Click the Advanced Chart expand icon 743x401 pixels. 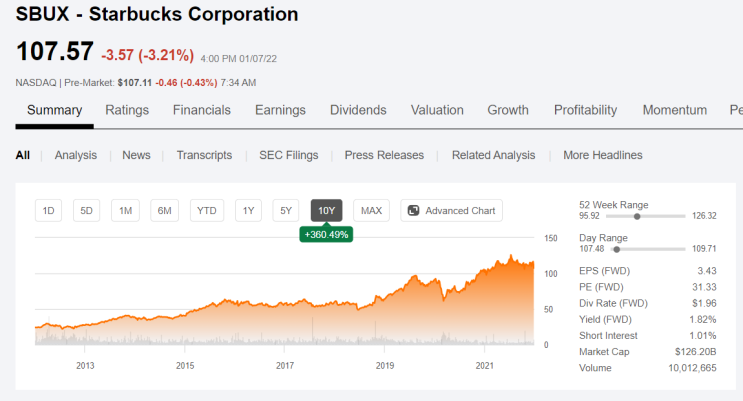413,210
